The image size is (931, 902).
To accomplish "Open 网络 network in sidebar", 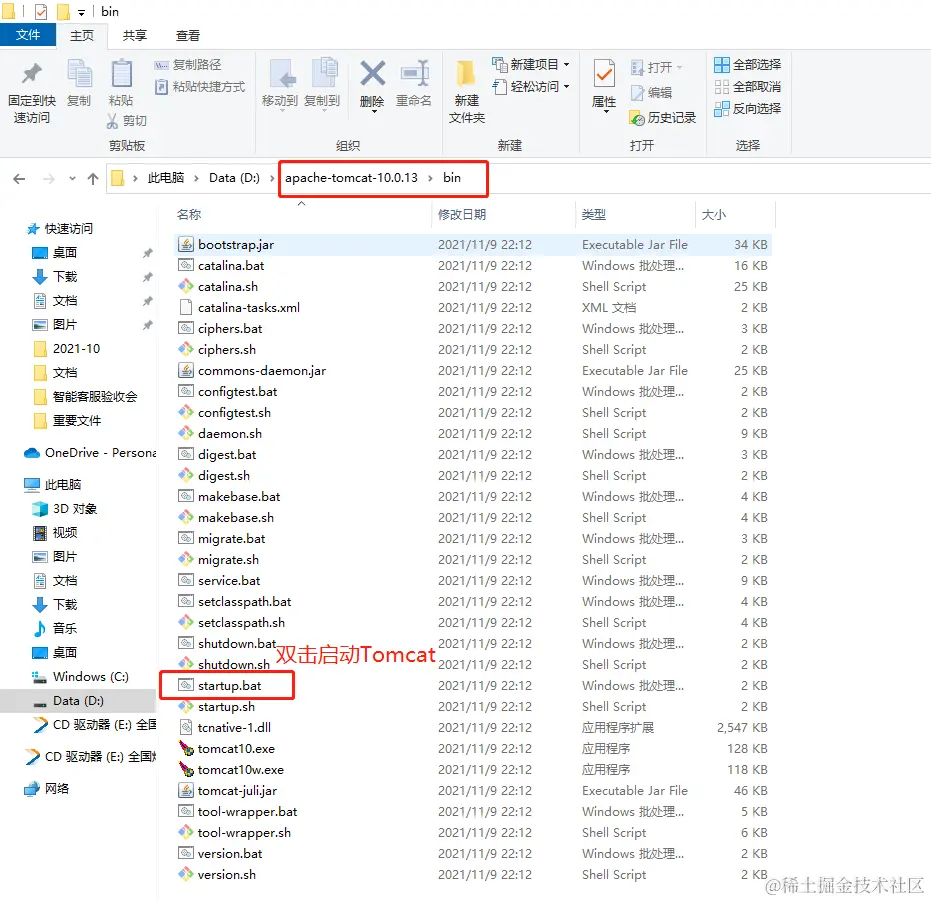I will tap(47, 789).
